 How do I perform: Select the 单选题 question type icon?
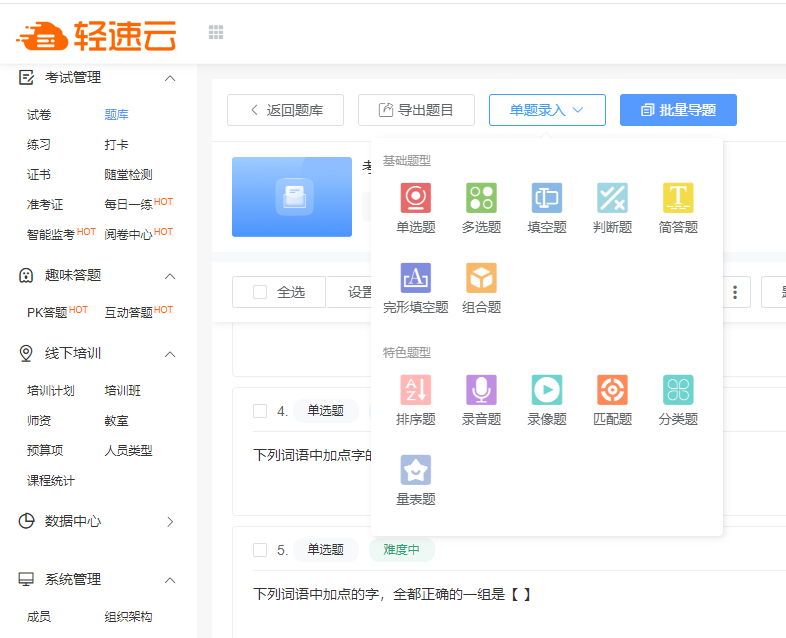(416, 198)
